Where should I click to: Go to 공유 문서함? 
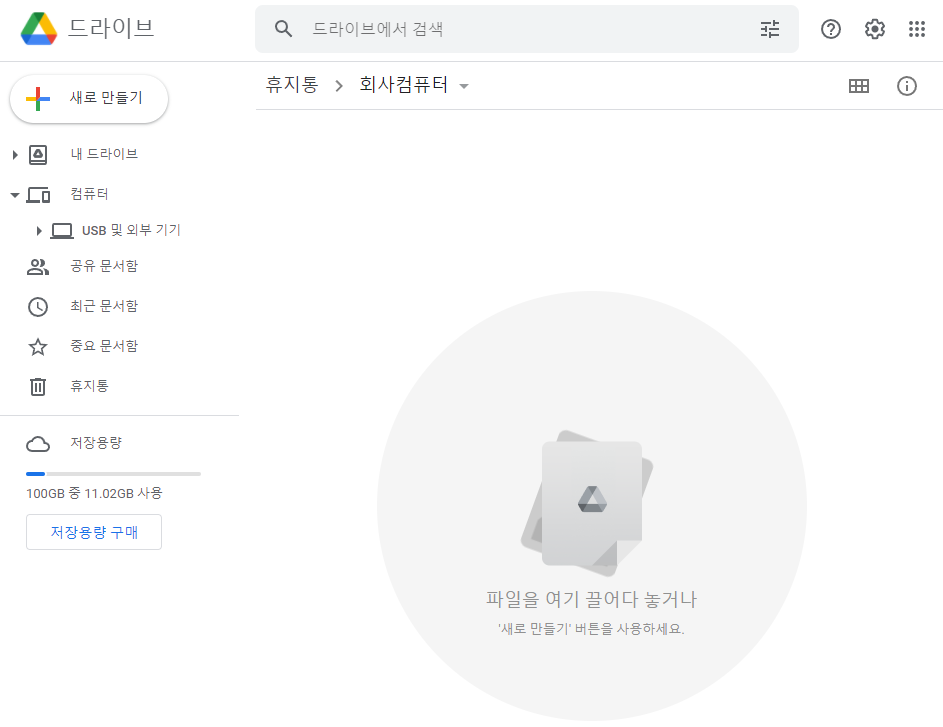point(104,266)
